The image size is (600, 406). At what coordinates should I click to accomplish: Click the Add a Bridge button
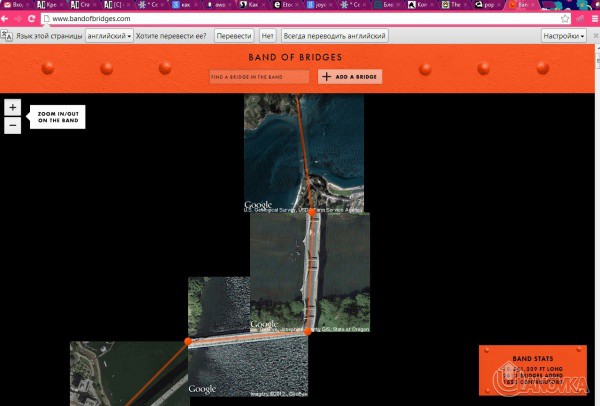pyautogui.click(x=350, y=77)
